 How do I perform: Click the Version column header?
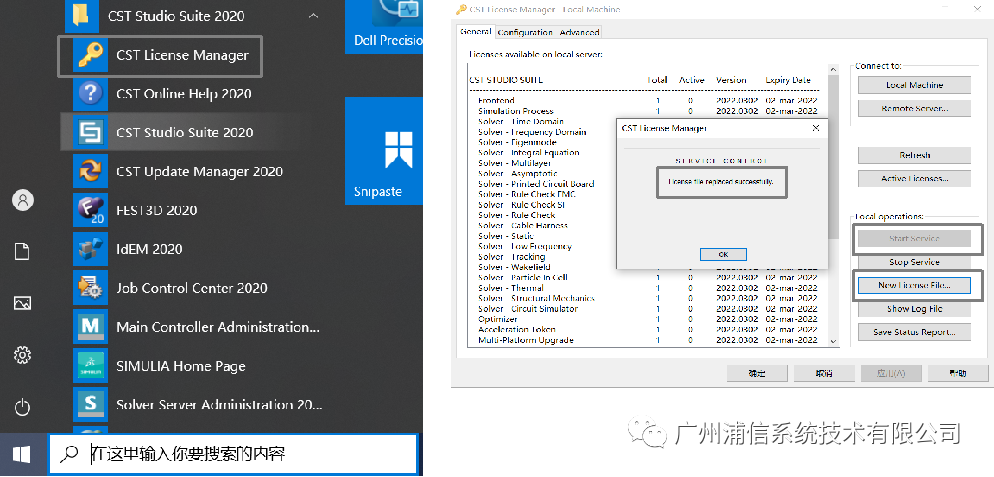point(731,81)
